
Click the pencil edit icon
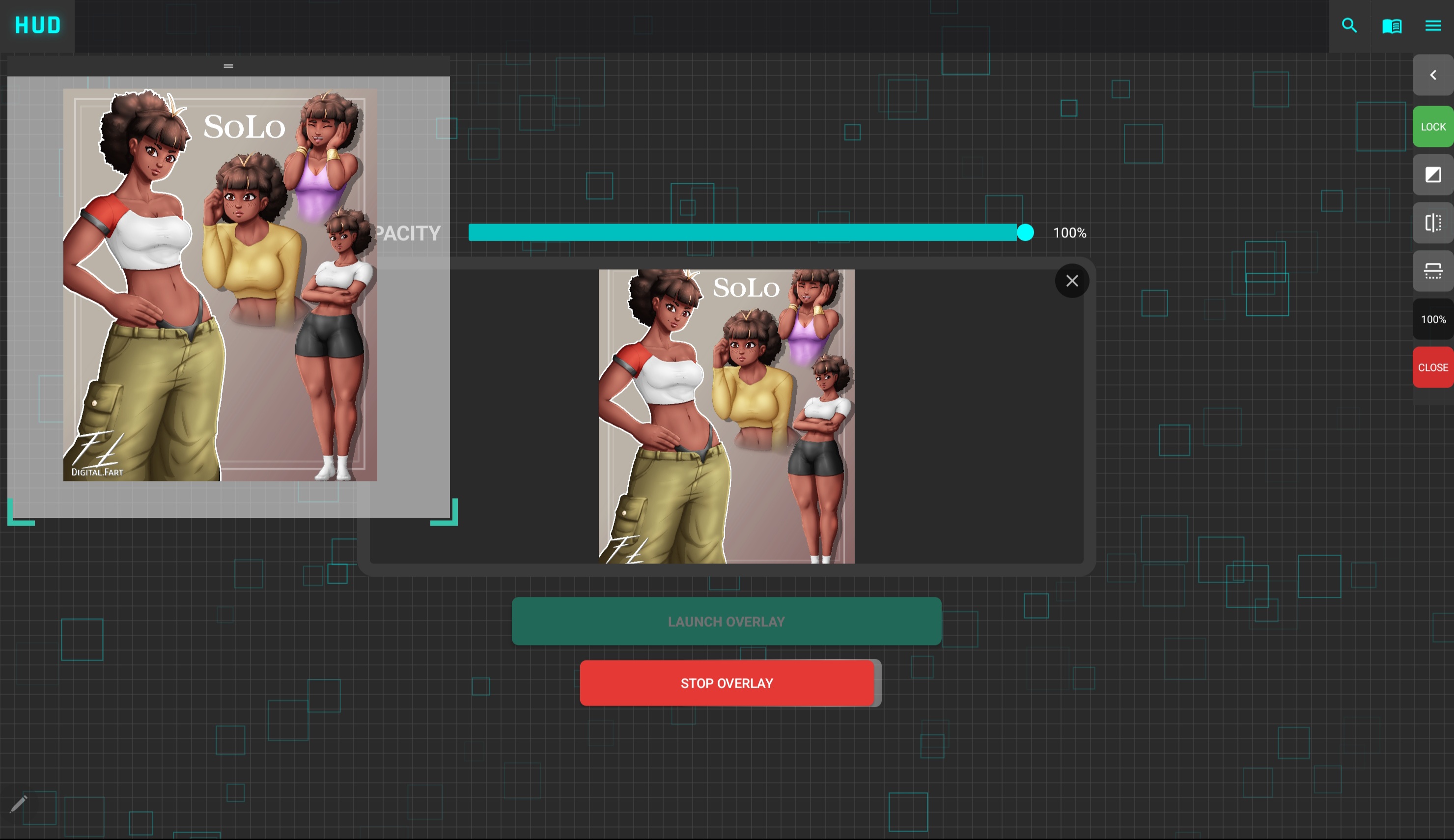click(x=19, y=803)
